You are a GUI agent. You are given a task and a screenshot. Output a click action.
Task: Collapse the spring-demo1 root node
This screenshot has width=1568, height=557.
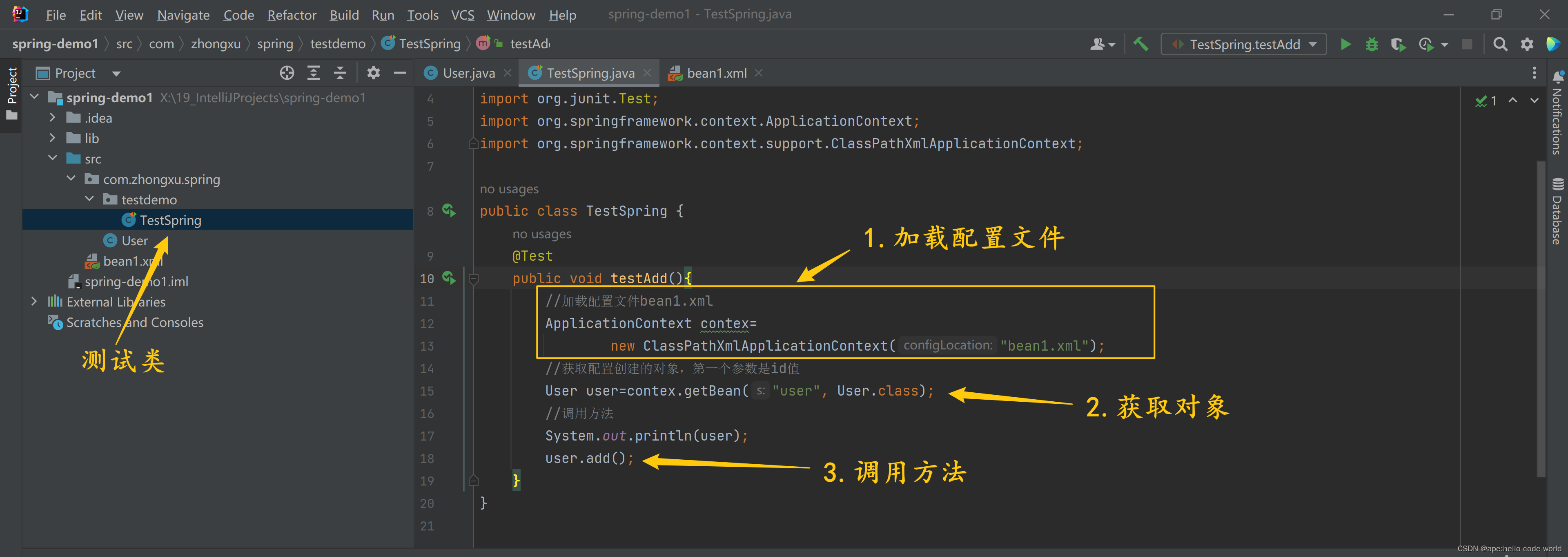pyautogui.click(x=35, y=97)
